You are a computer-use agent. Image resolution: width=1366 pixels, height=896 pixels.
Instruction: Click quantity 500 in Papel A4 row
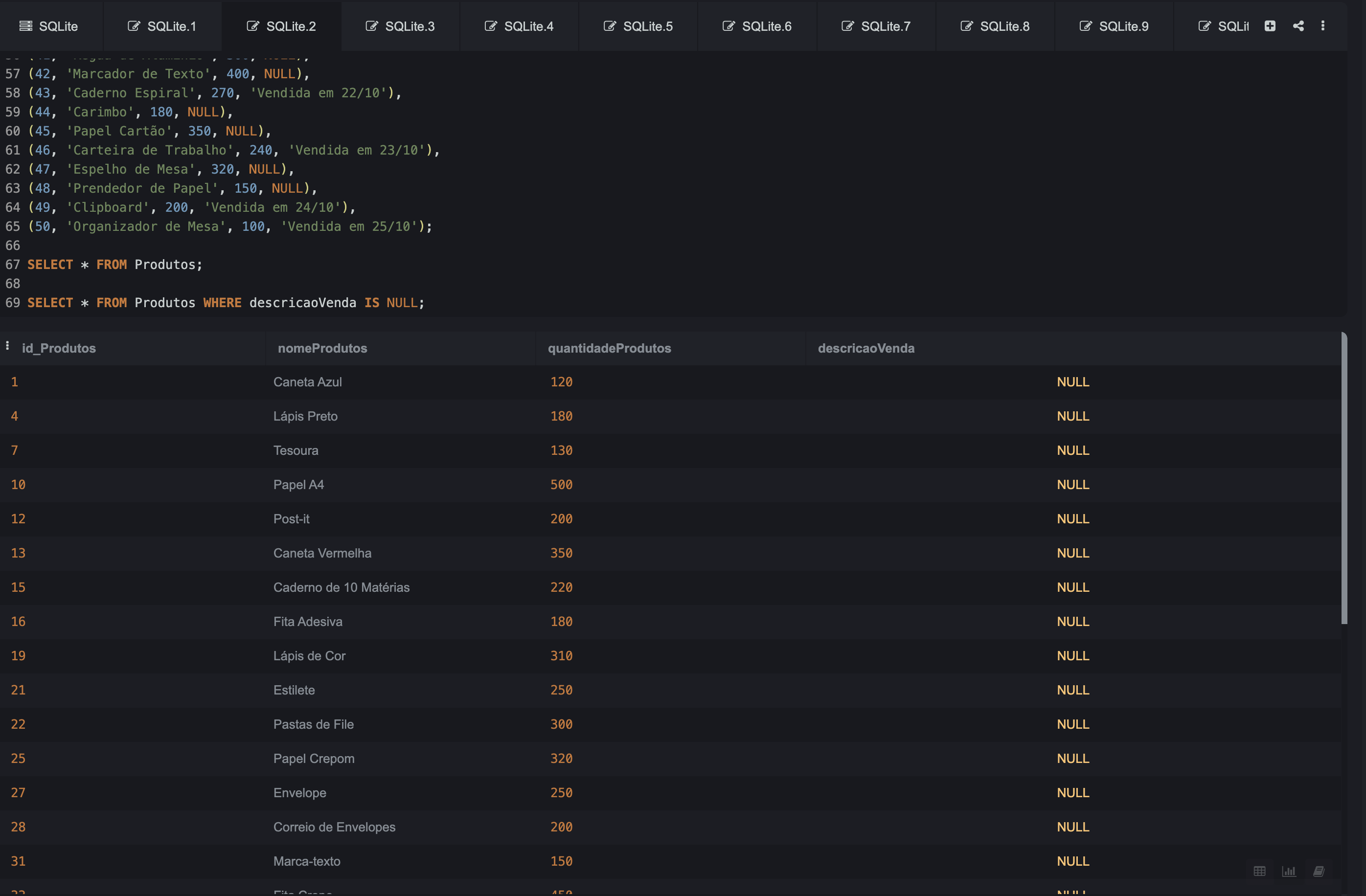click(561, 485)
